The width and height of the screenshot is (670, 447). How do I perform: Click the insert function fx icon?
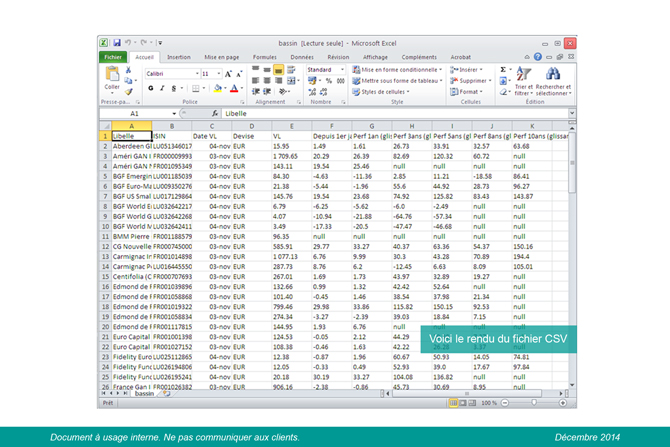point(215,114)
